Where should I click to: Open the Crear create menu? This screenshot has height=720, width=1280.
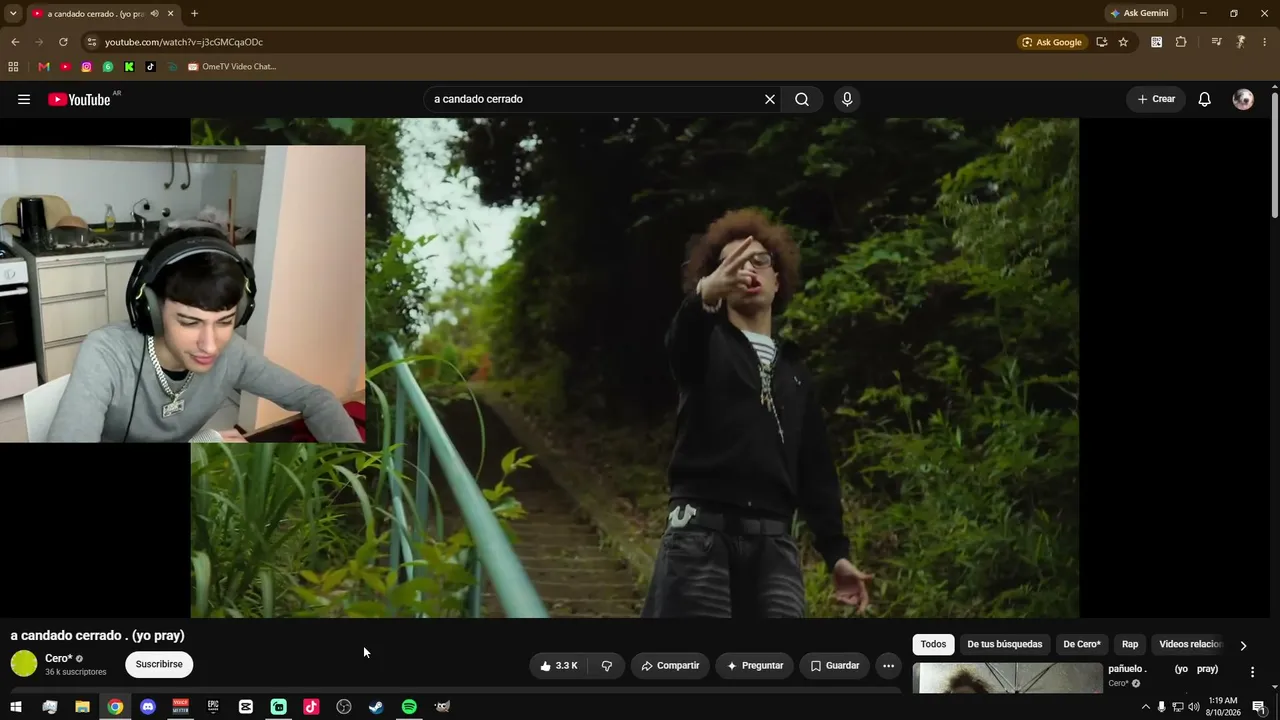tap(1156, 99)
